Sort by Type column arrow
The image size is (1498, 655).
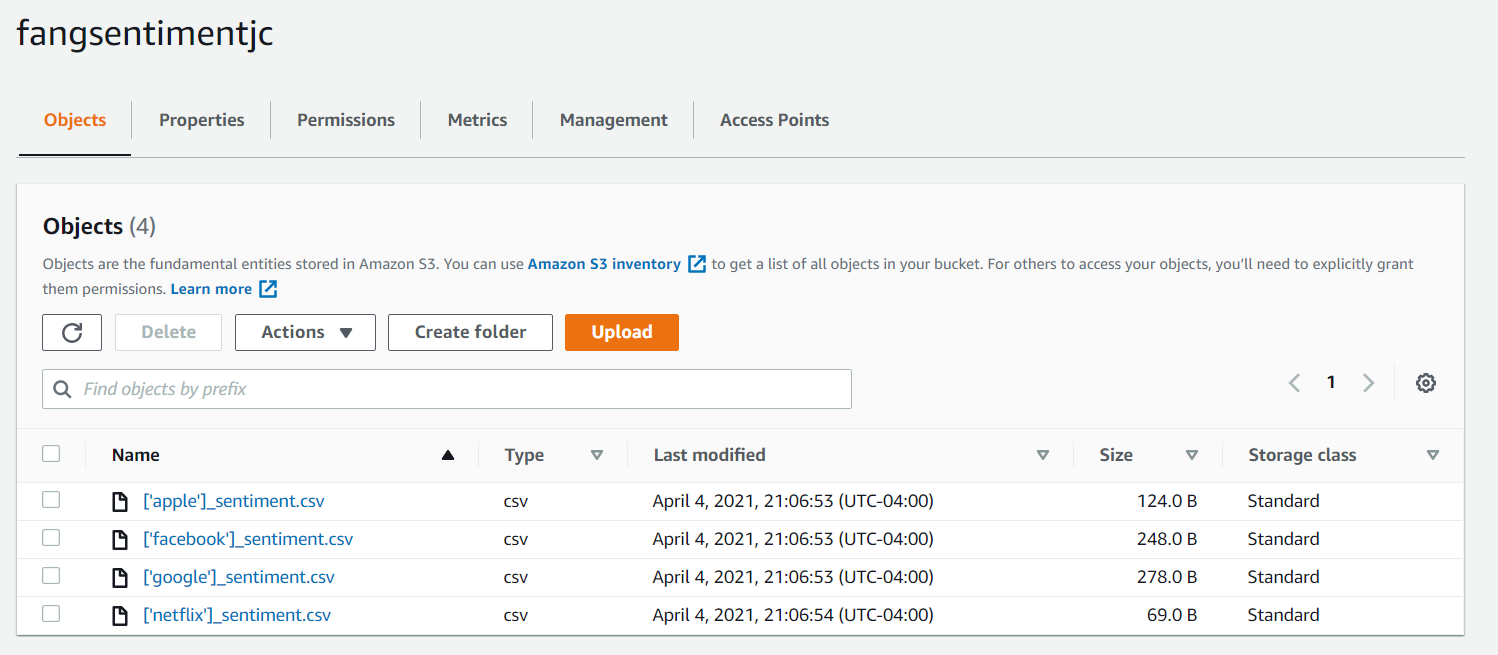(x=597, y=455)
